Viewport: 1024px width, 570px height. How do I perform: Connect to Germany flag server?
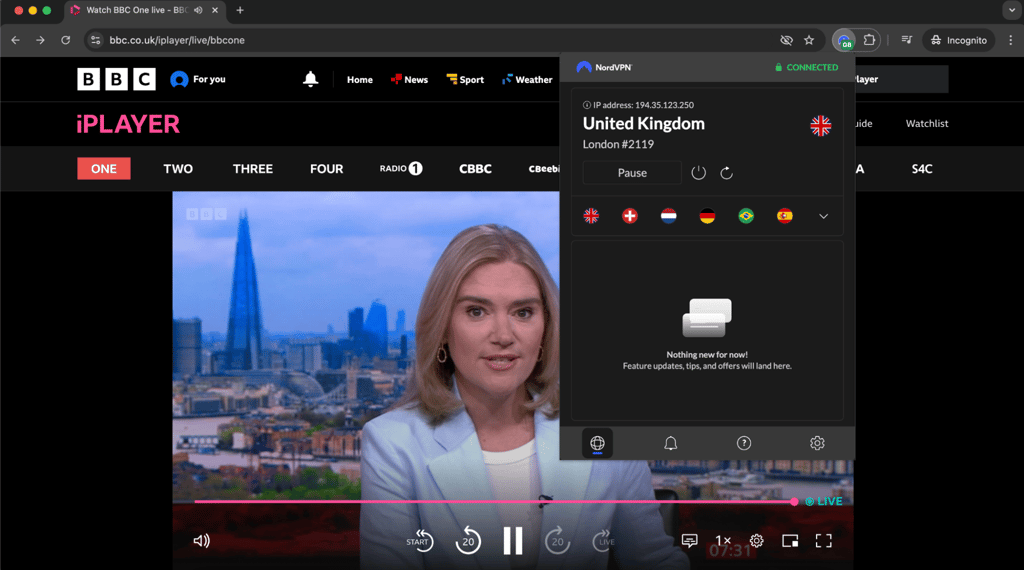(707, 215)
